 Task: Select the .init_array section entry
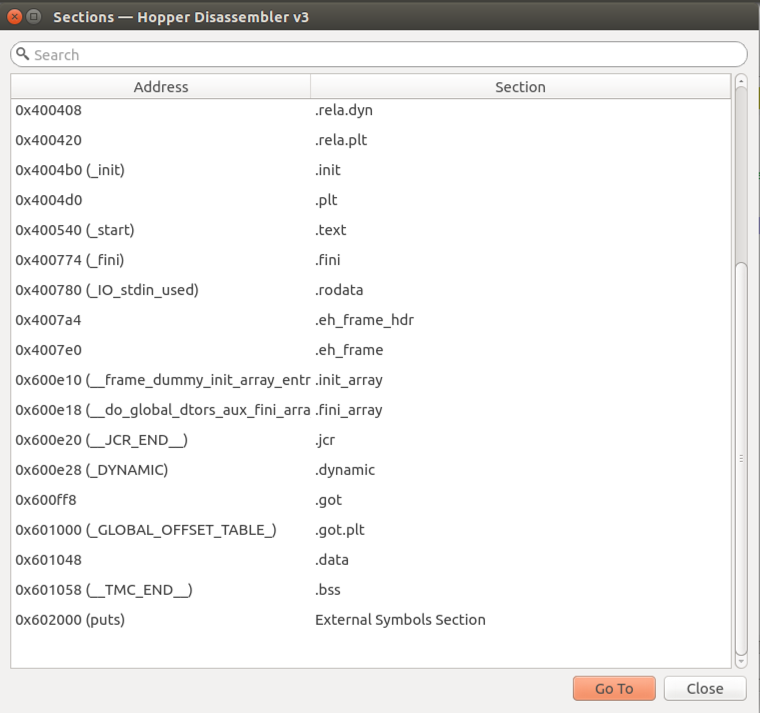pos(348,380)
